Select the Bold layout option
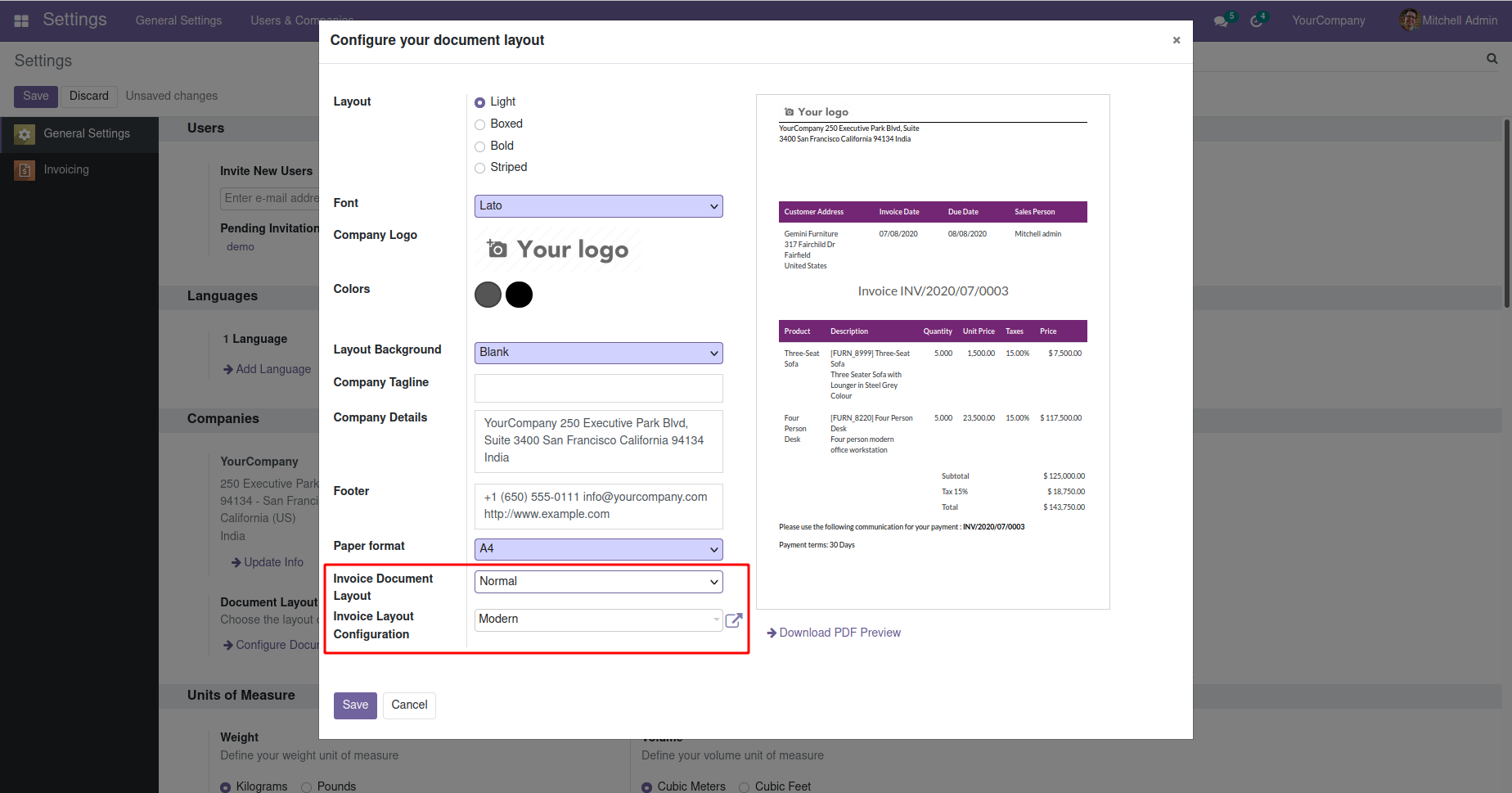This screenshot has height=793, width=1512. [480, 146]
